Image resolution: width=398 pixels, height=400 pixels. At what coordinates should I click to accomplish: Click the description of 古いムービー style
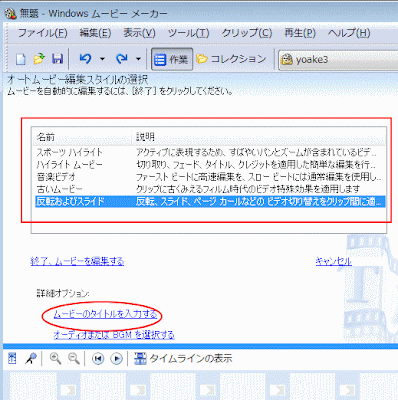[248, 189]
